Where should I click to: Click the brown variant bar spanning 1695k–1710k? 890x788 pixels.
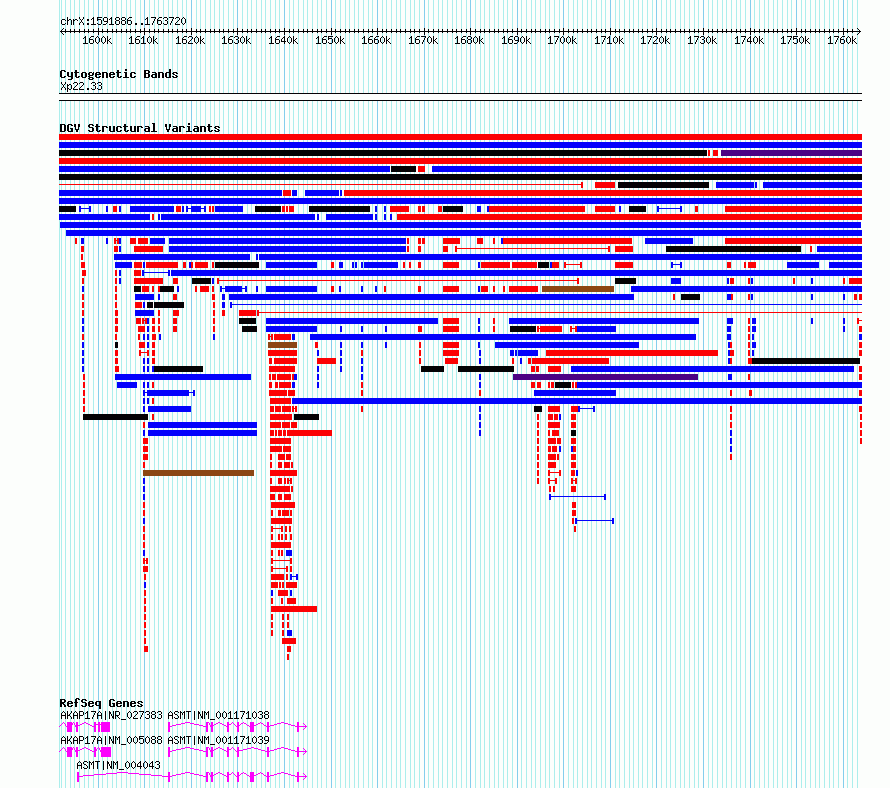[x=578, y=289]
